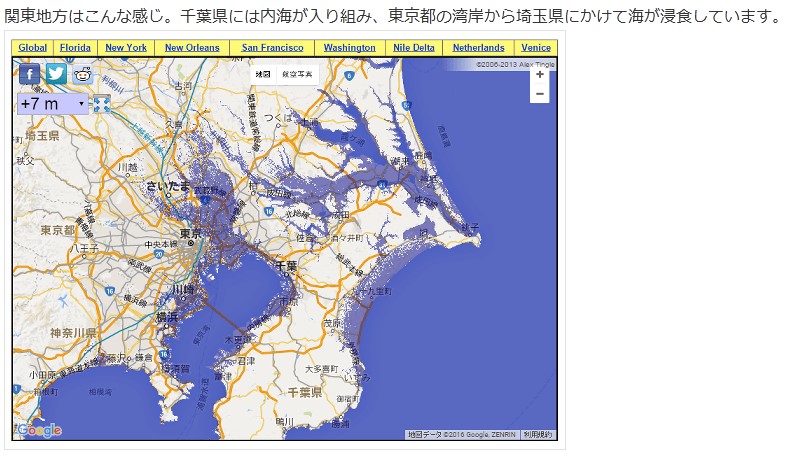
Task: Switch to 地図 map view
Action: point(263,74)
